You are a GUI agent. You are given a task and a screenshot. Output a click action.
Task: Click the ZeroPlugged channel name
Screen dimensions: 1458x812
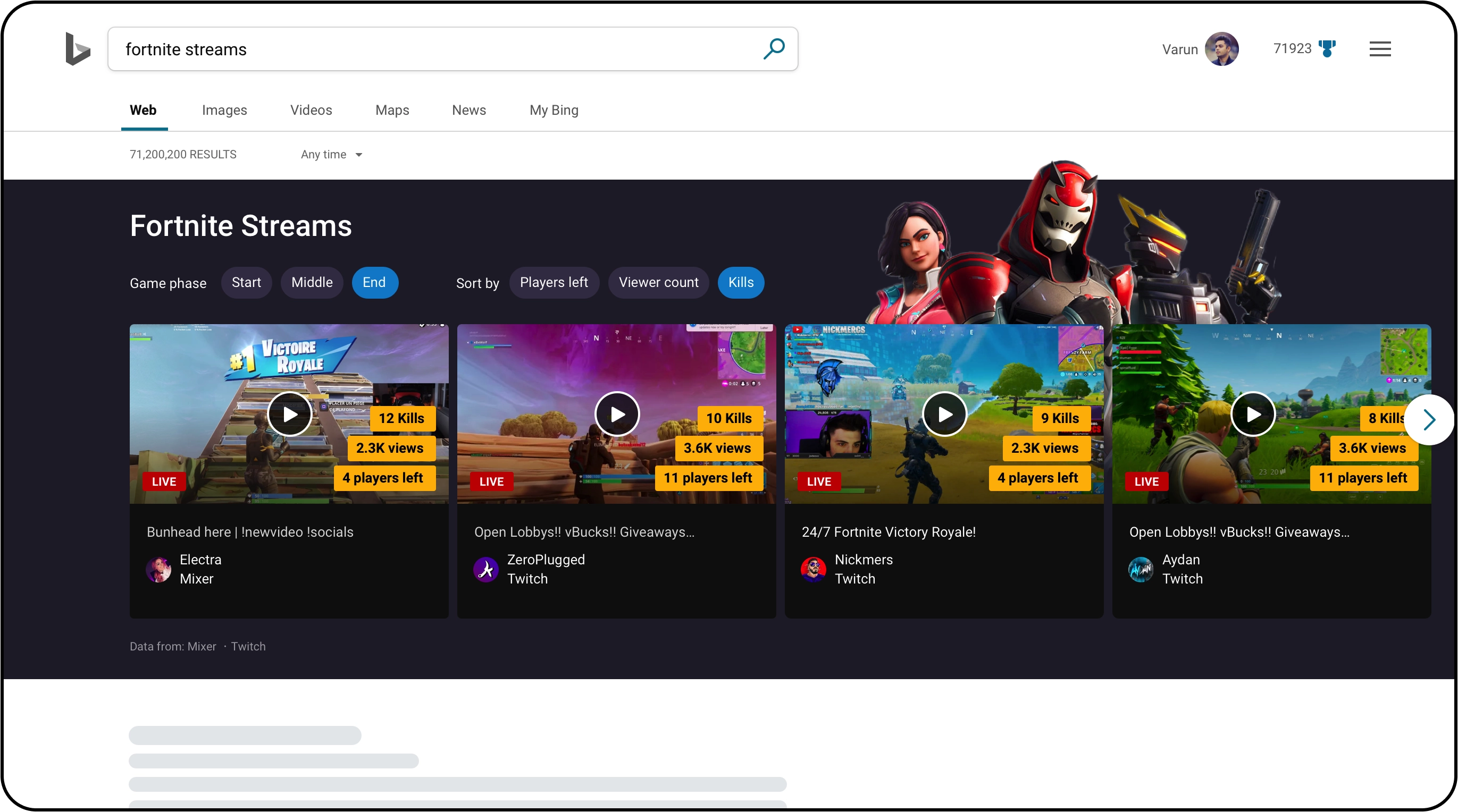[546, 559]
